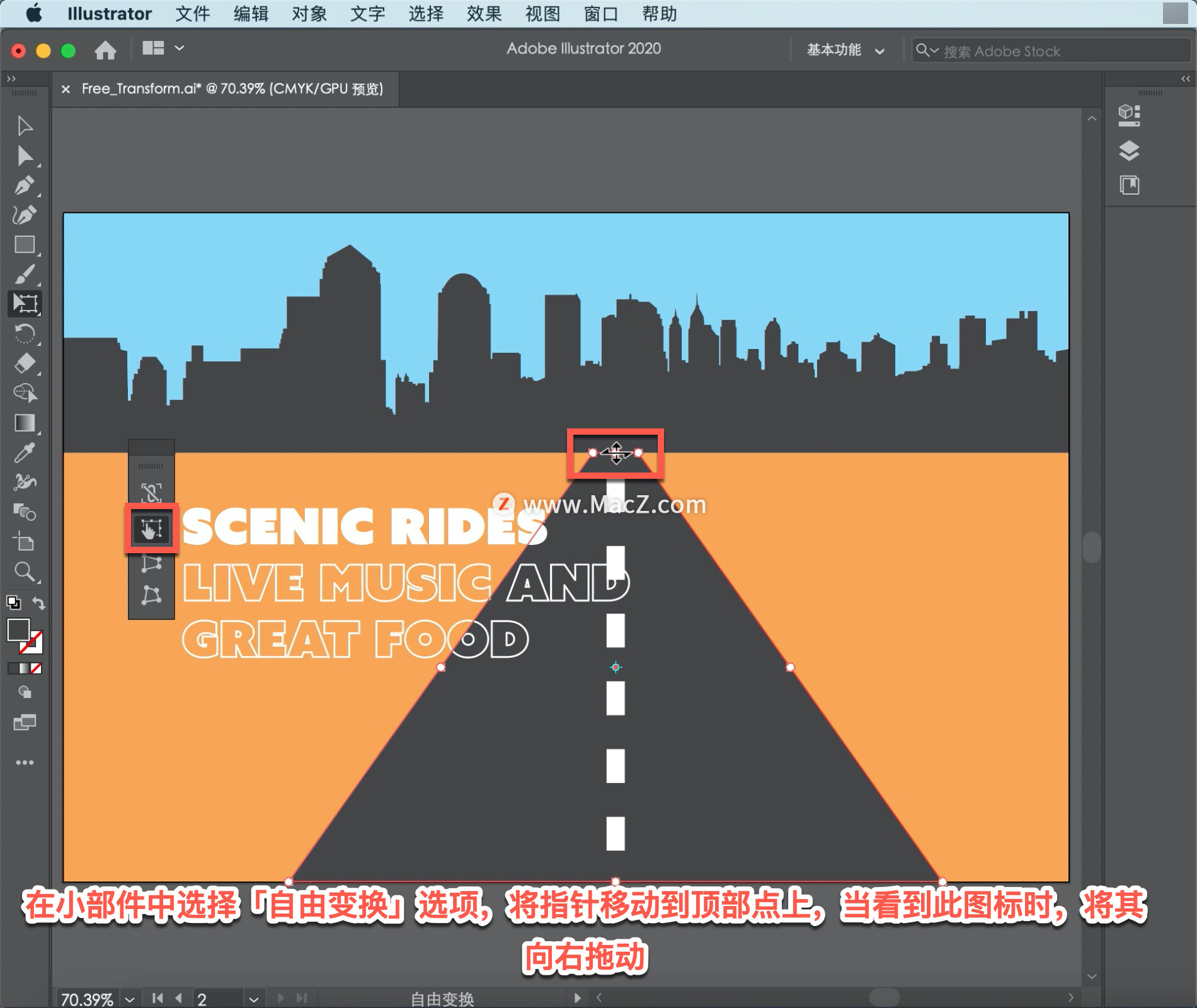Open the 基本功能 workspace switcher
The image size is (1197, 1008).
(x=845, y=50)
